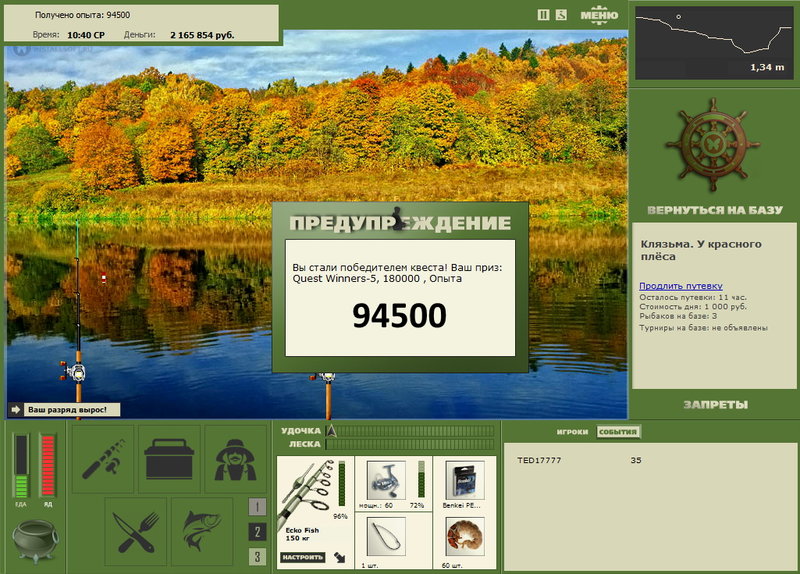
Task: Open the МЕНЮ gear menu
Action: click(x=599, y=15)
